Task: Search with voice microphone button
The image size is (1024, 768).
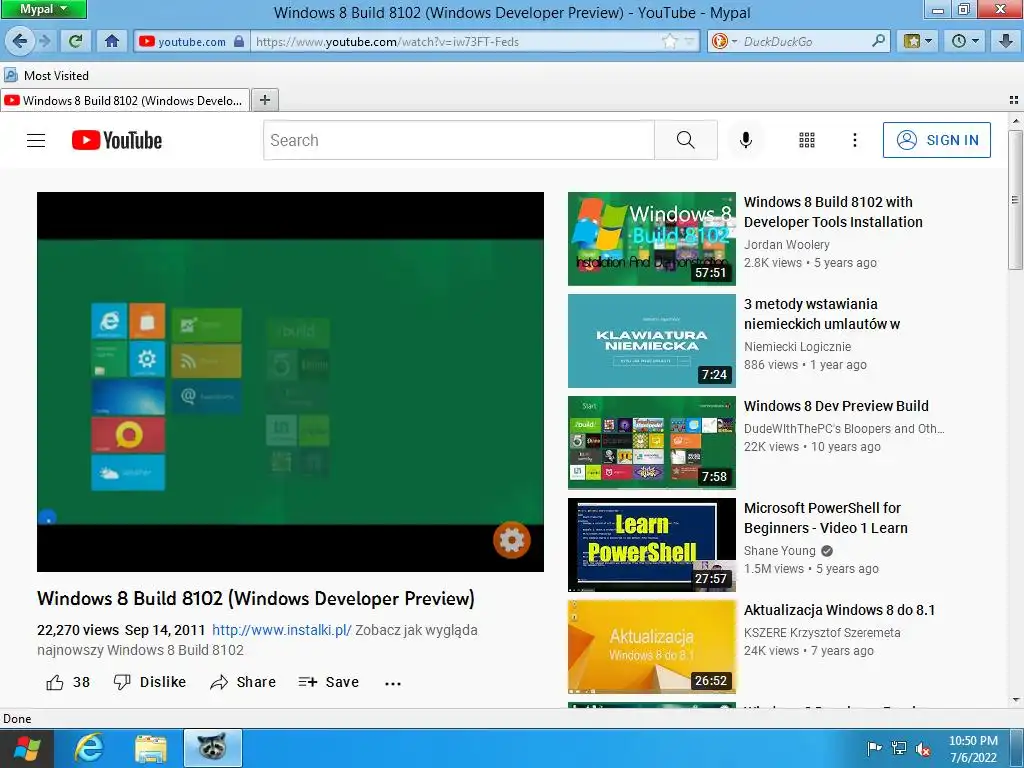Action: coord(746,140)
